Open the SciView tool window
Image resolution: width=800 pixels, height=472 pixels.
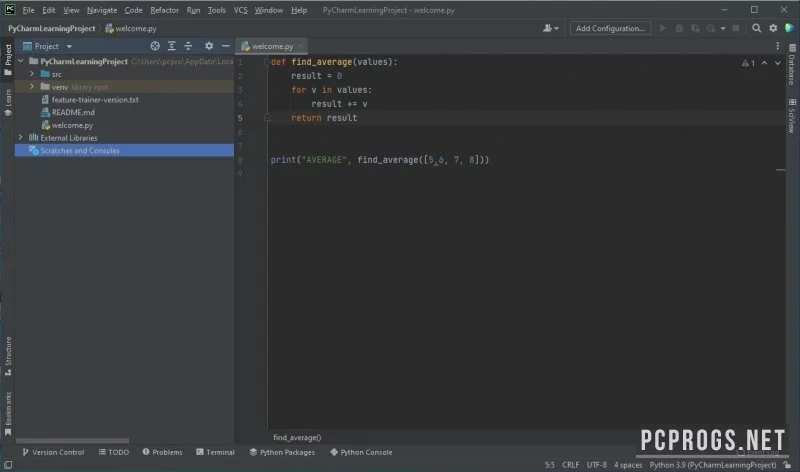pyautogui.click(x=792, y=116)
